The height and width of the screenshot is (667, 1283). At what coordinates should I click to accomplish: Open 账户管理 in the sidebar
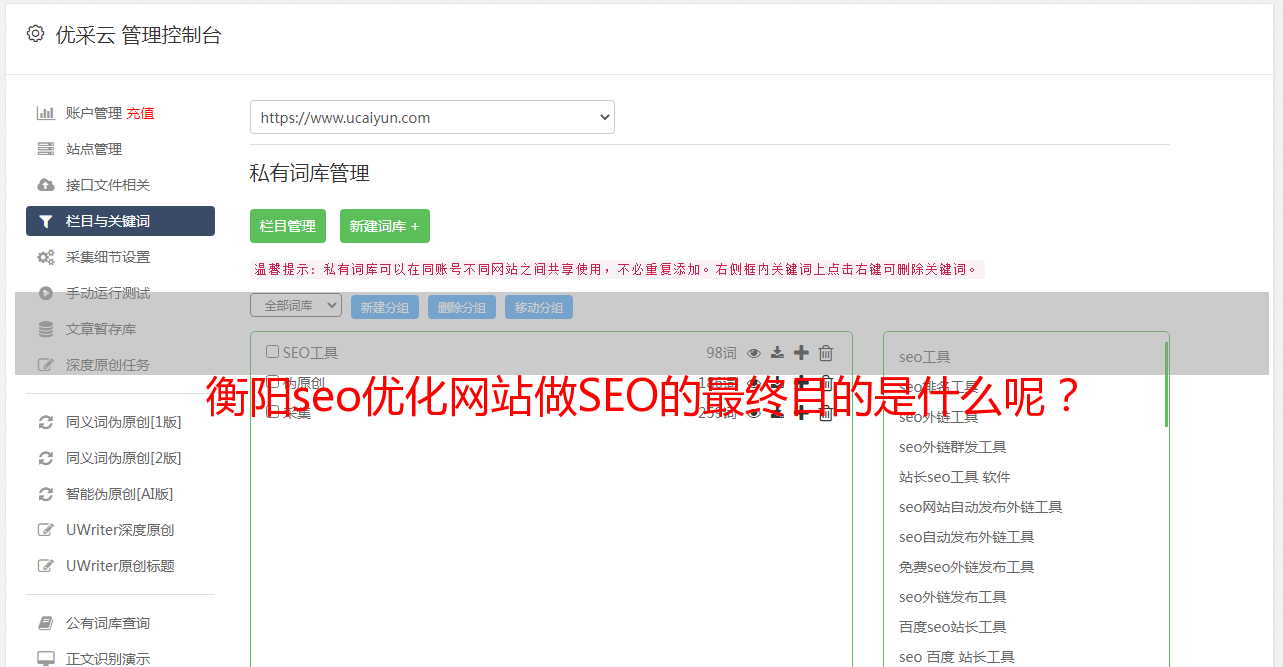point(94,113)
